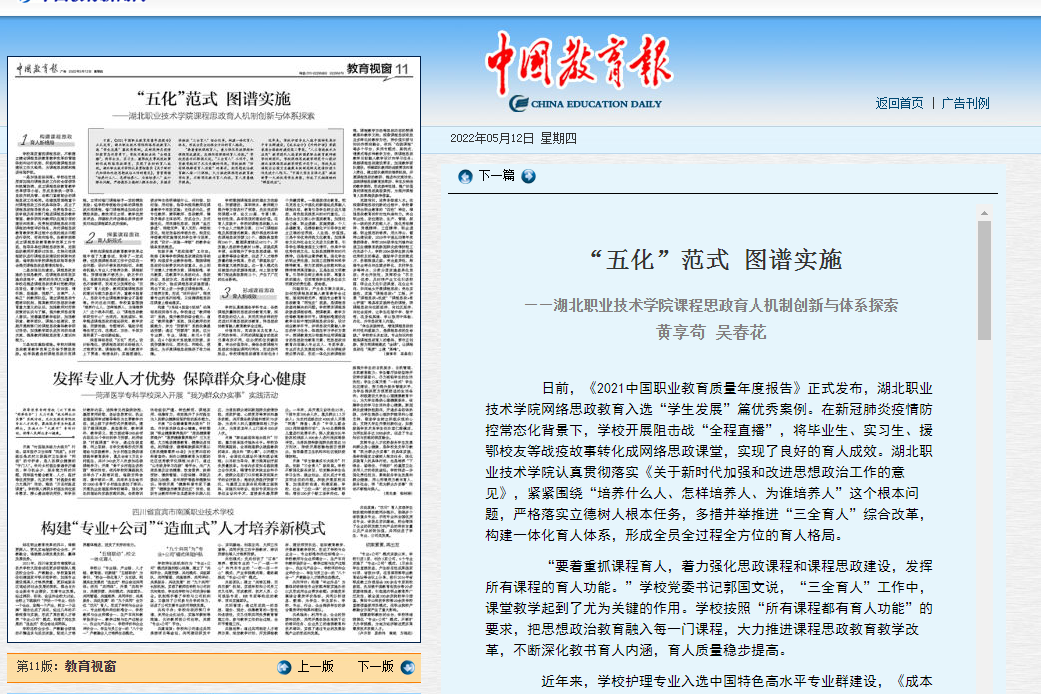1041x694 pixels.
Task: Click the 教育视窗 11 header on the page preview
Action: point(378,69)
